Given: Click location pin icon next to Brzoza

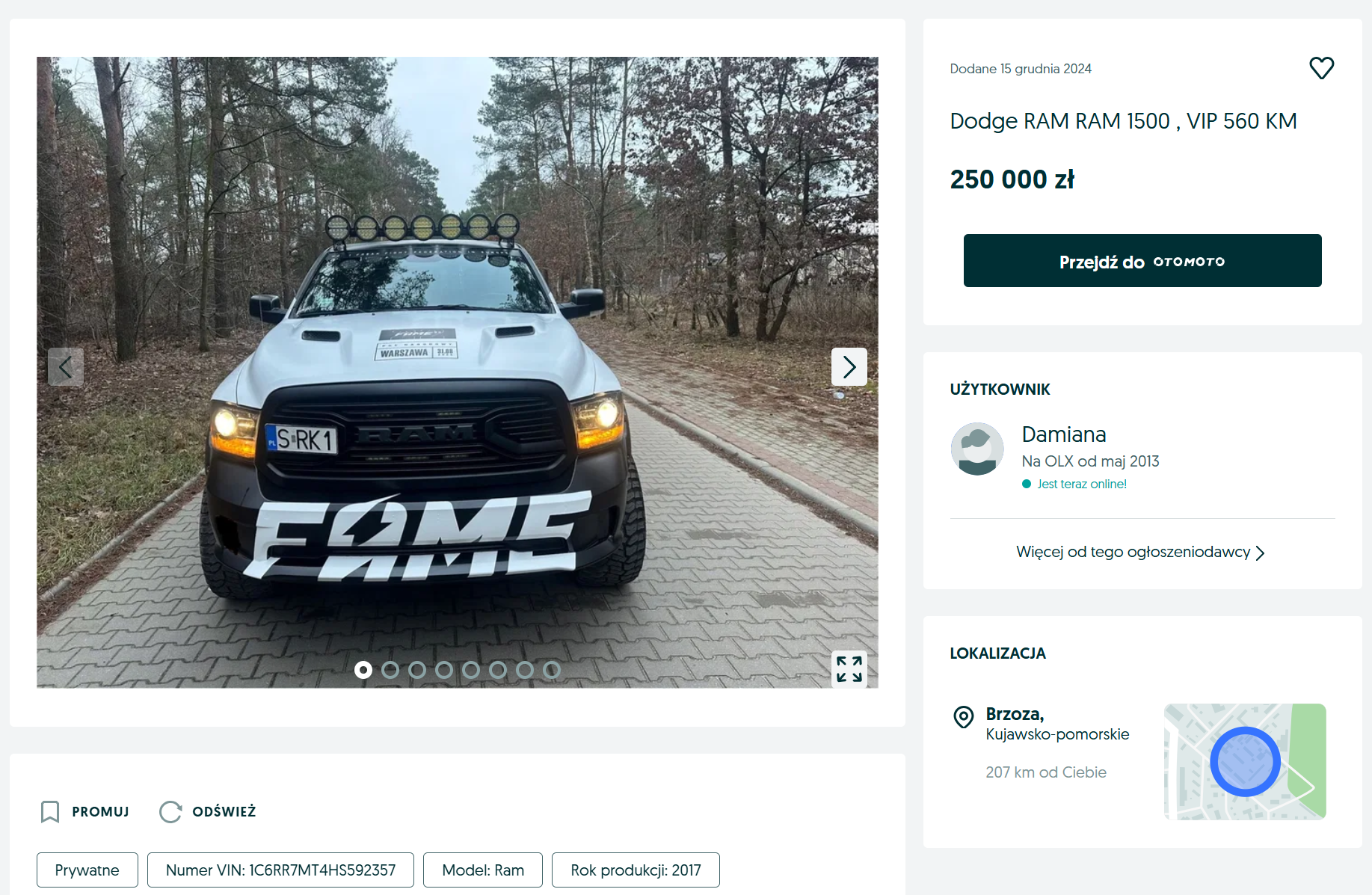Looking at the screenshot, I should (x=964, y=717).
